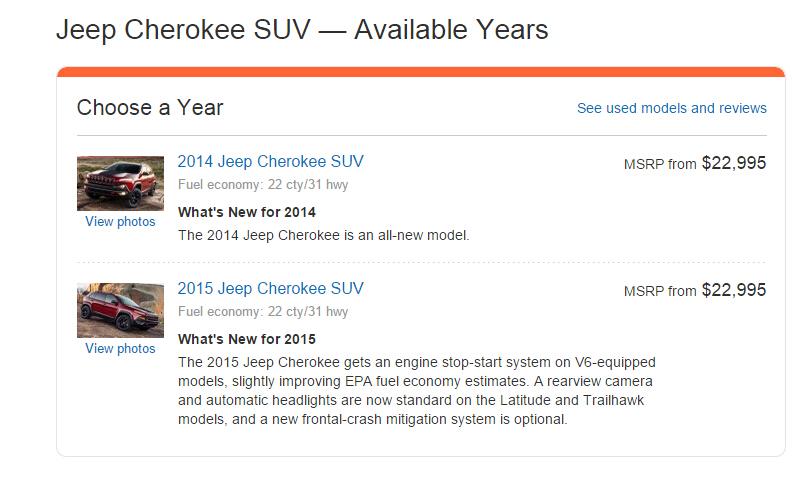This screenshot has height=494, width=792.
Task: Open the "2014 Jeep Cherokee SUV" title link
Action: [270, 162]
